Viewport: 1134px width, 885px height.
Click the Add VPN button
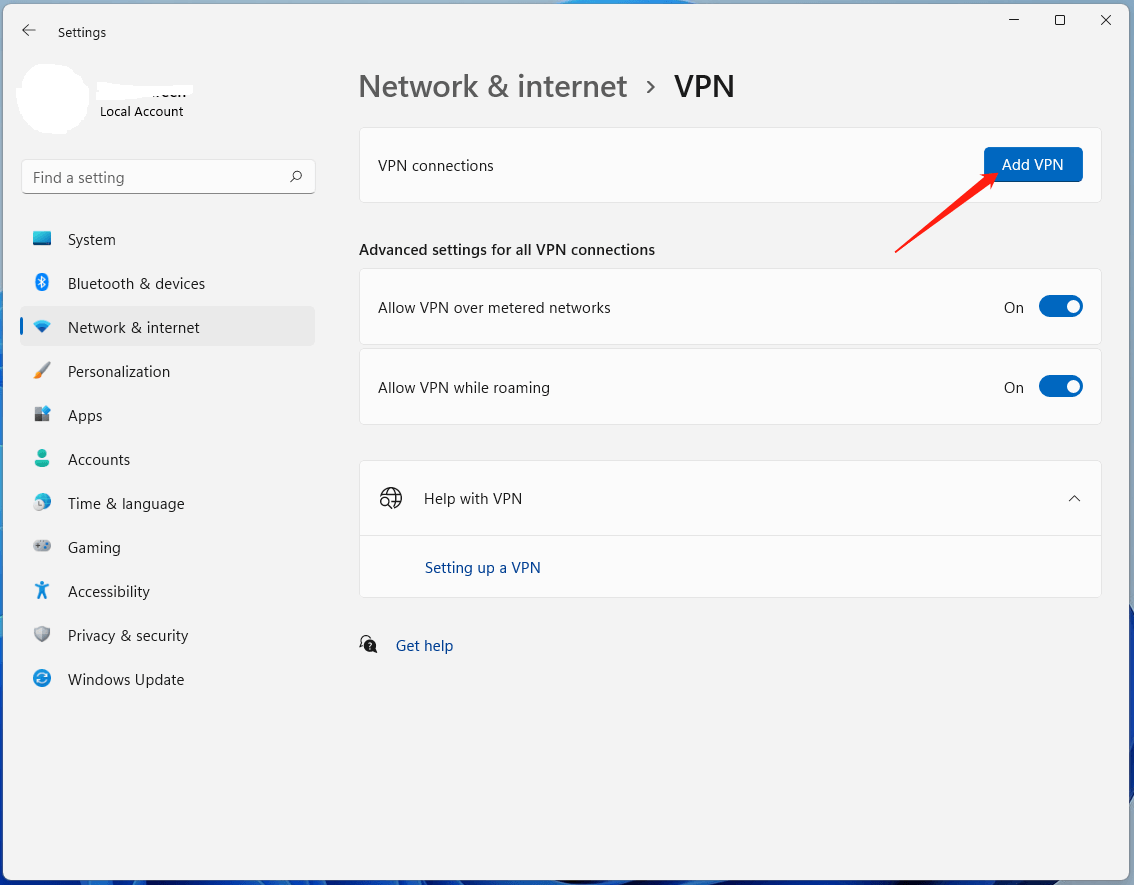(1033, 165)
